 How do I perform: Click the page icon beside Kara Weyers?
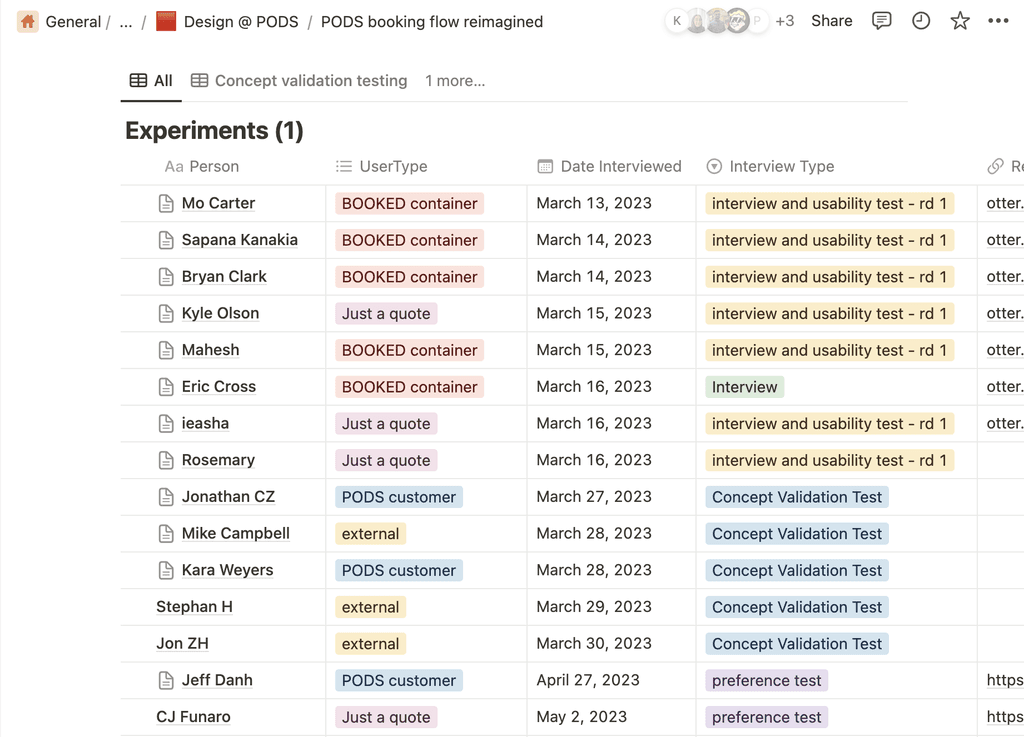[166, 571]
